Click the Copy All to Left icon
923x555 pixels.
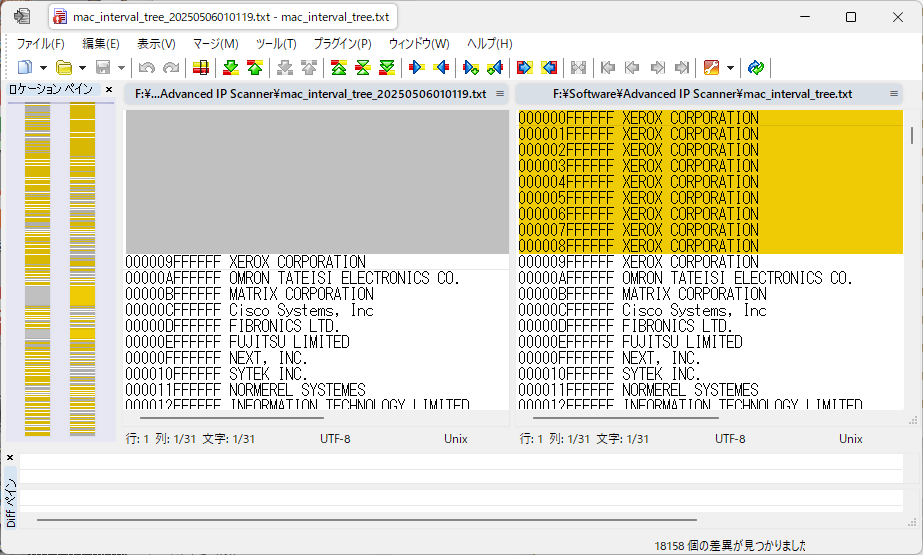549,68
